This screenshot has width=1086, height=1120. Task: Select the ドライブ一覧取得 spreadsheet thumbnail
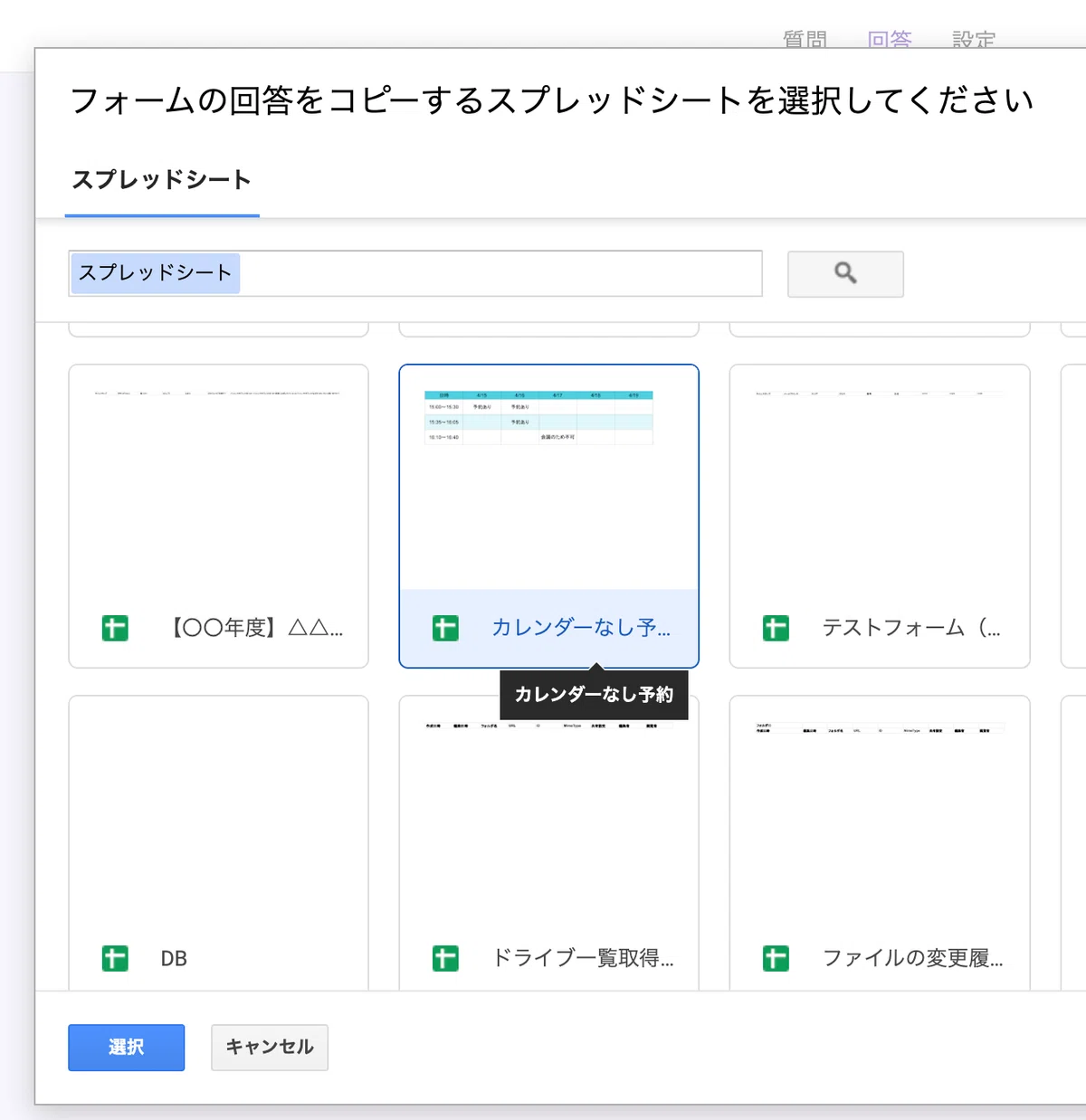pyautogui.click(x=549, y=843)
